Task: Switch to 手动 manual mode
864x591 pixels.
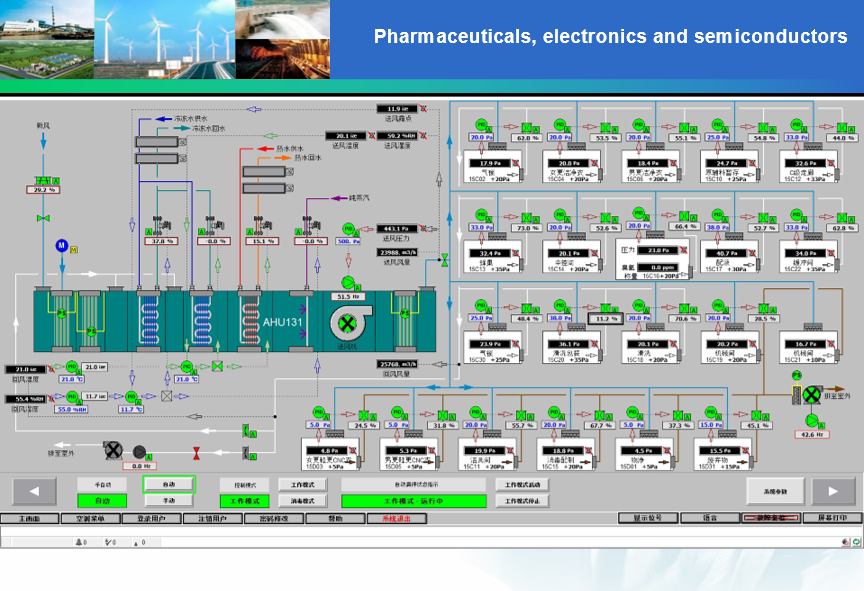Action: tap(167, 500)
